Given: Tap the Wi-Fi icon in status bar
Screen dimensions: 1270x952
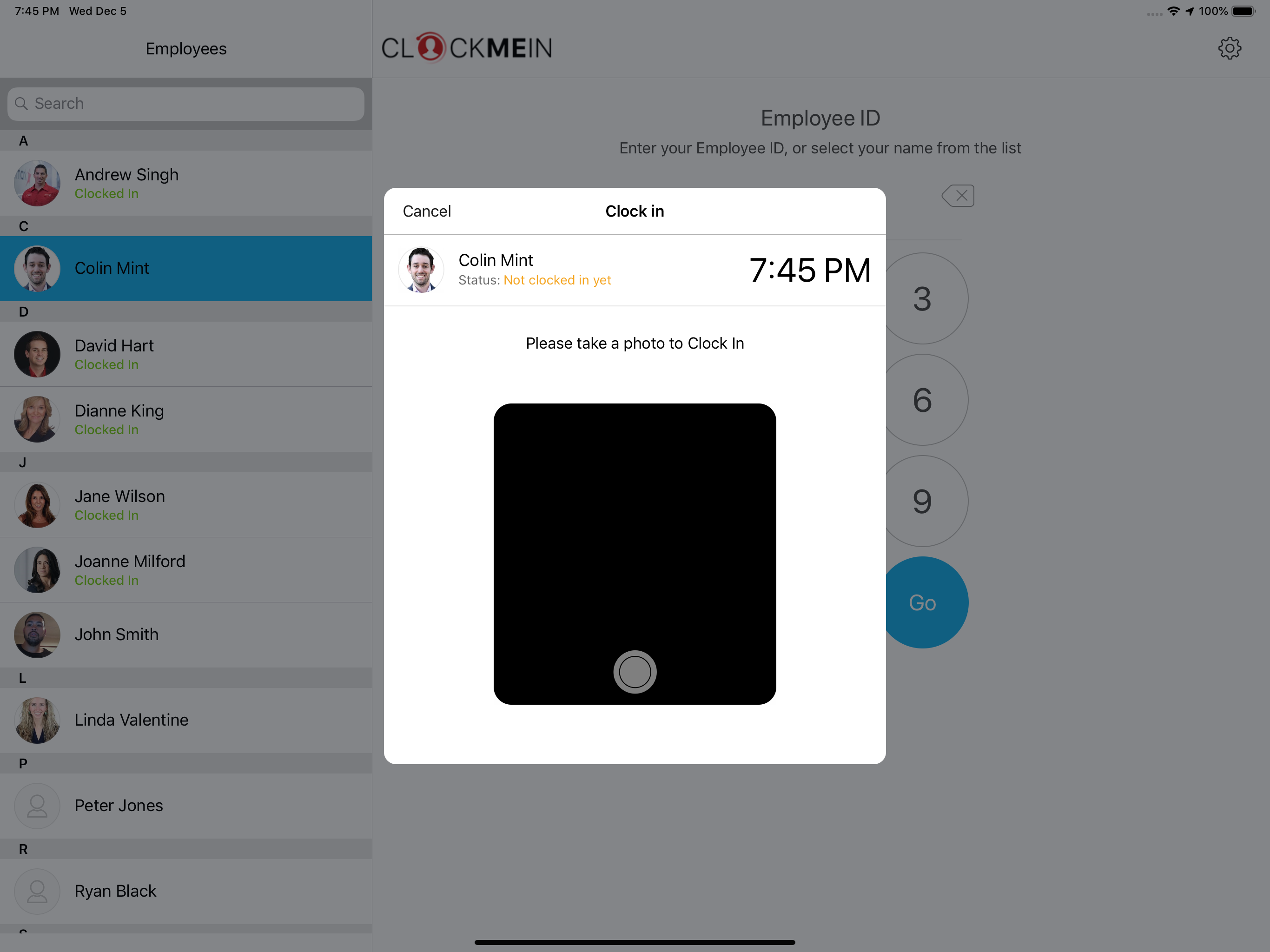Looking at the screenshot, I should pyautogui.click(x=1174, y=11).
